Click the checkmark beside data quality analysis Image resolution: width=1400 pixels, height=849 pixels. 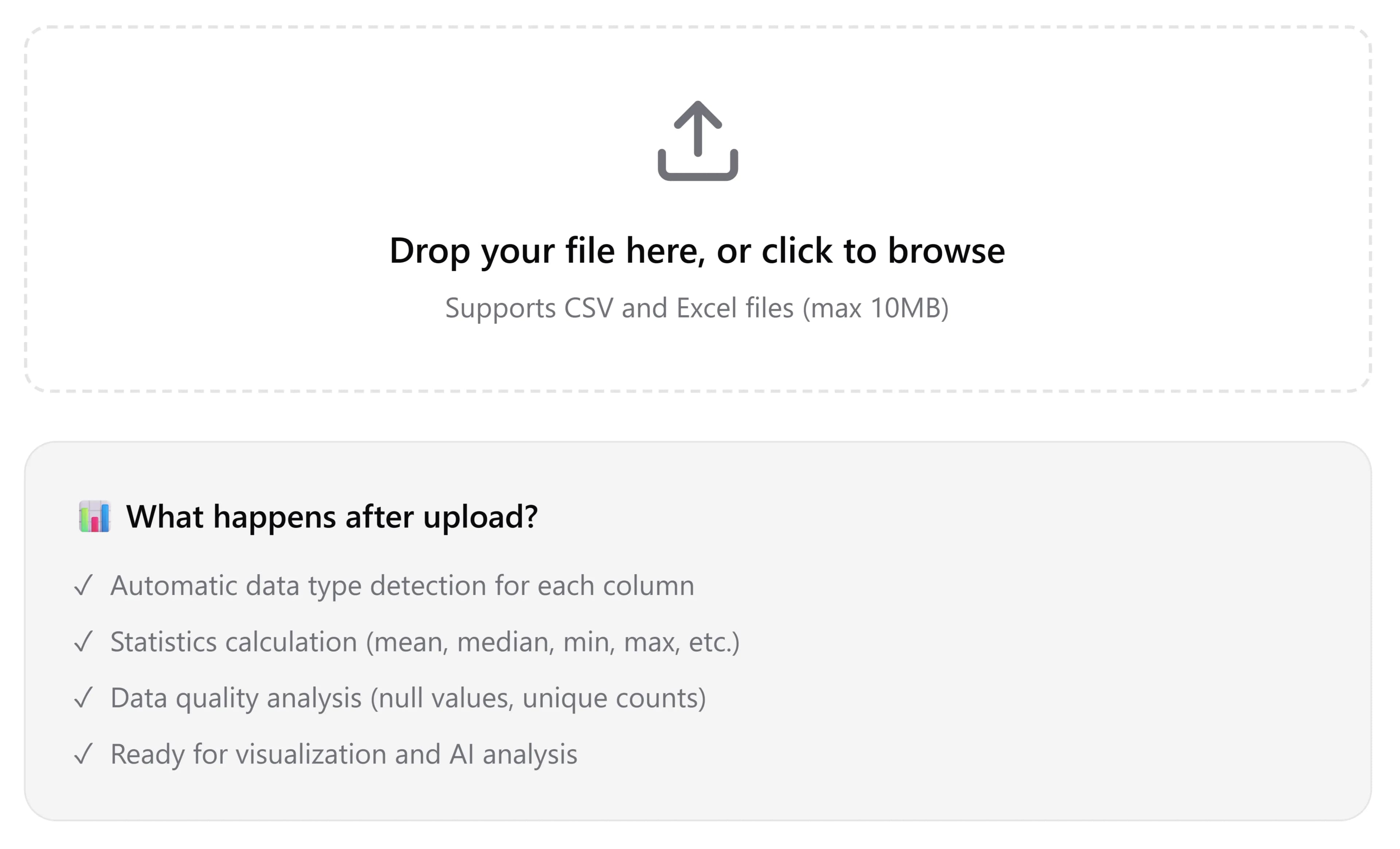coord(84,698)
